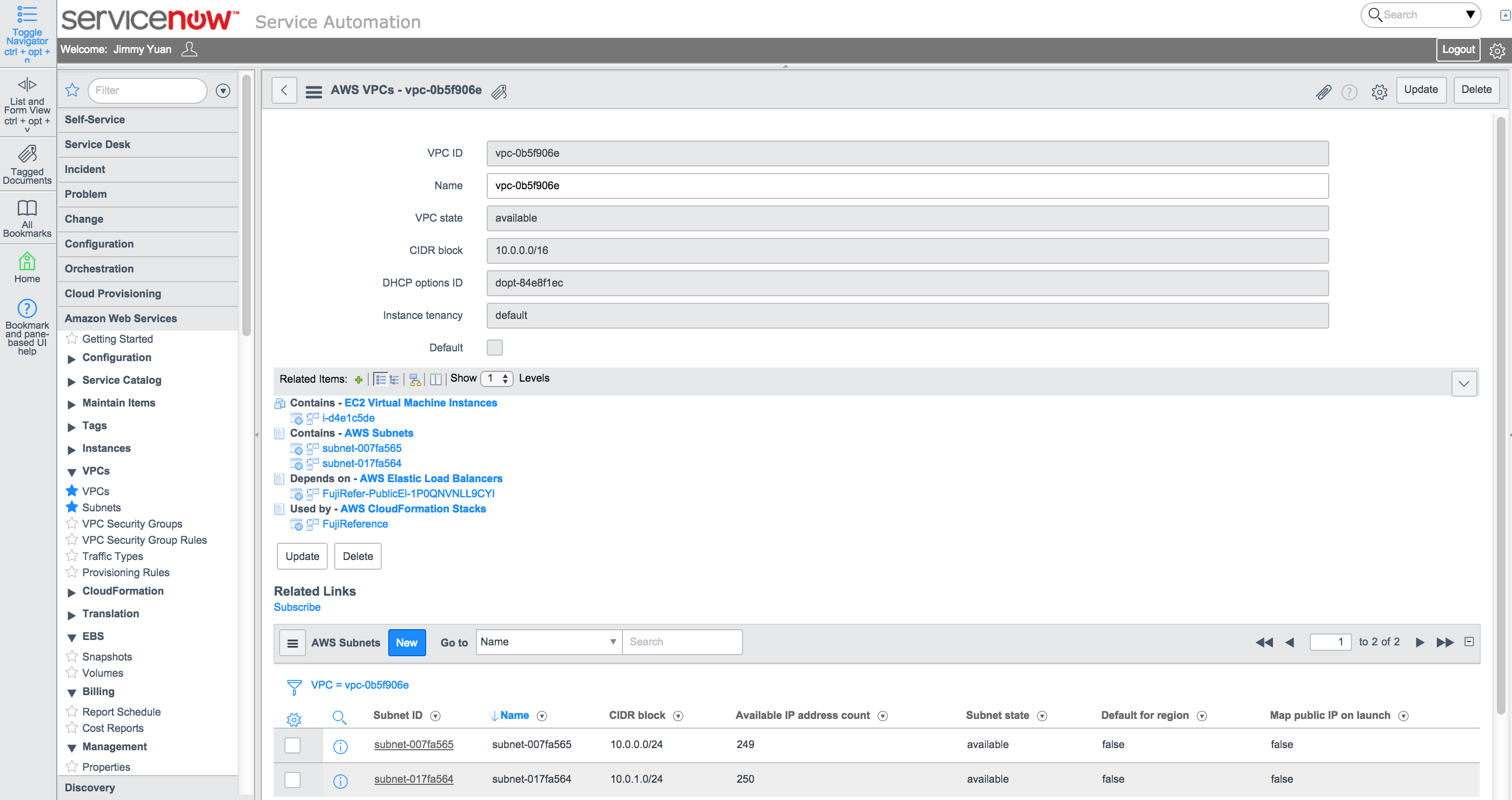Open the Go to Name dropdown

[x=548, y=642]
